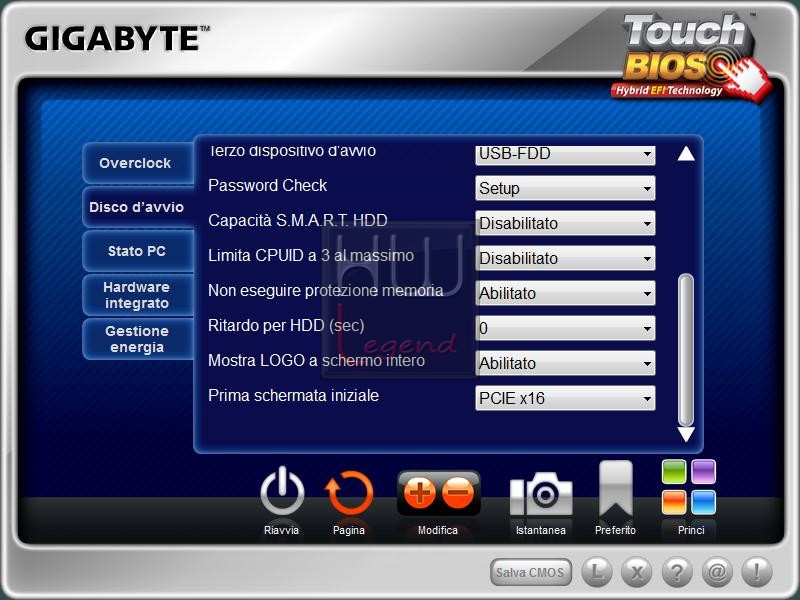
Task: Click the round exclamation mark button
Action: pos(757,572)
